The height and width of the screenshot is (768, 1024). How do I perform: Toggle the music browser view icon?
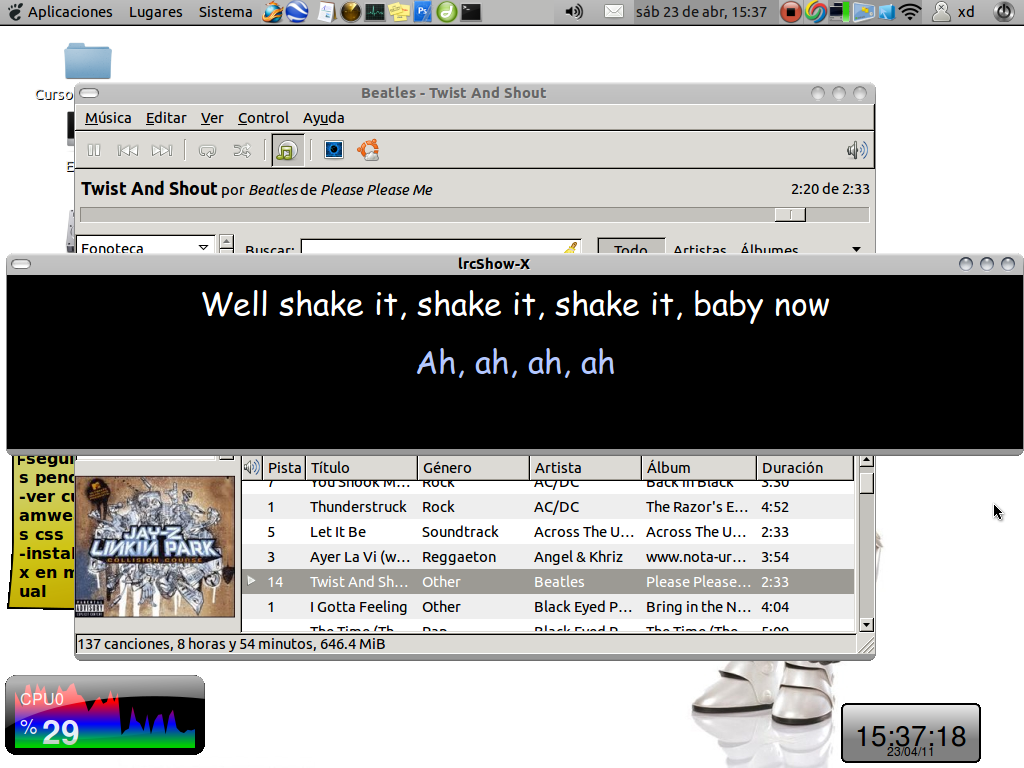(286, 151)
